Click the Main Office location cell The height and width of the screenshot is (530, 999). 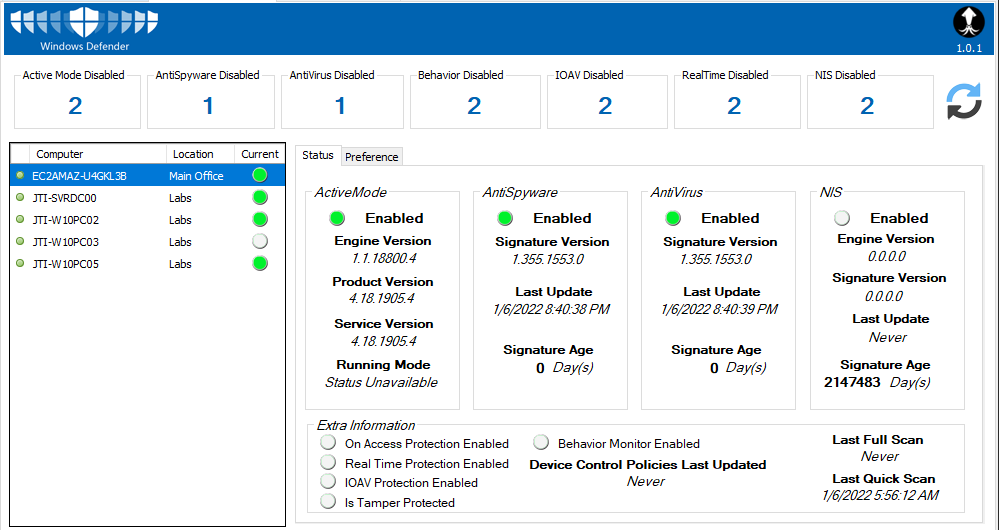[196, 176]
